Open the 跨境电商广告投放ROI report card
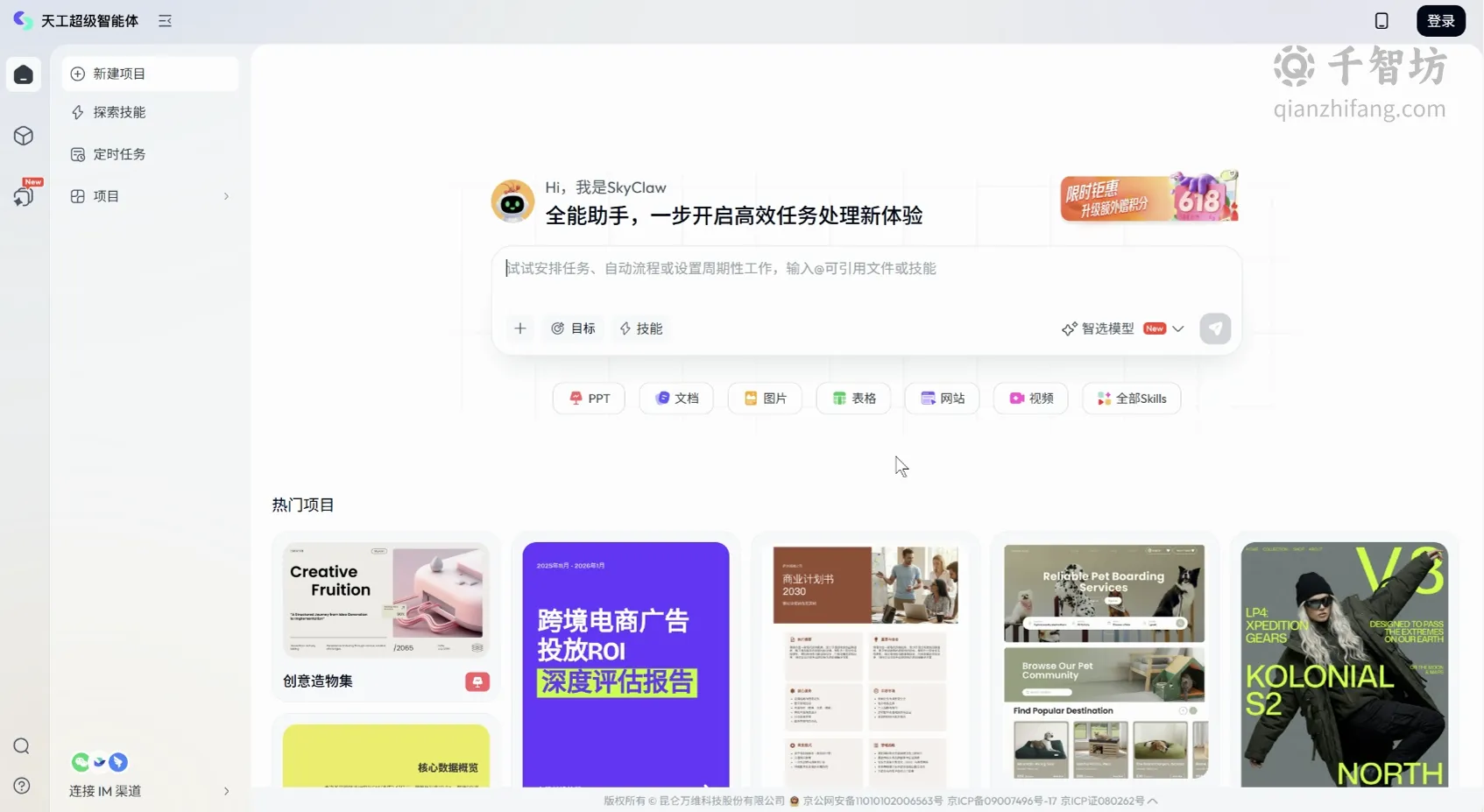 [x=625, y=664]
